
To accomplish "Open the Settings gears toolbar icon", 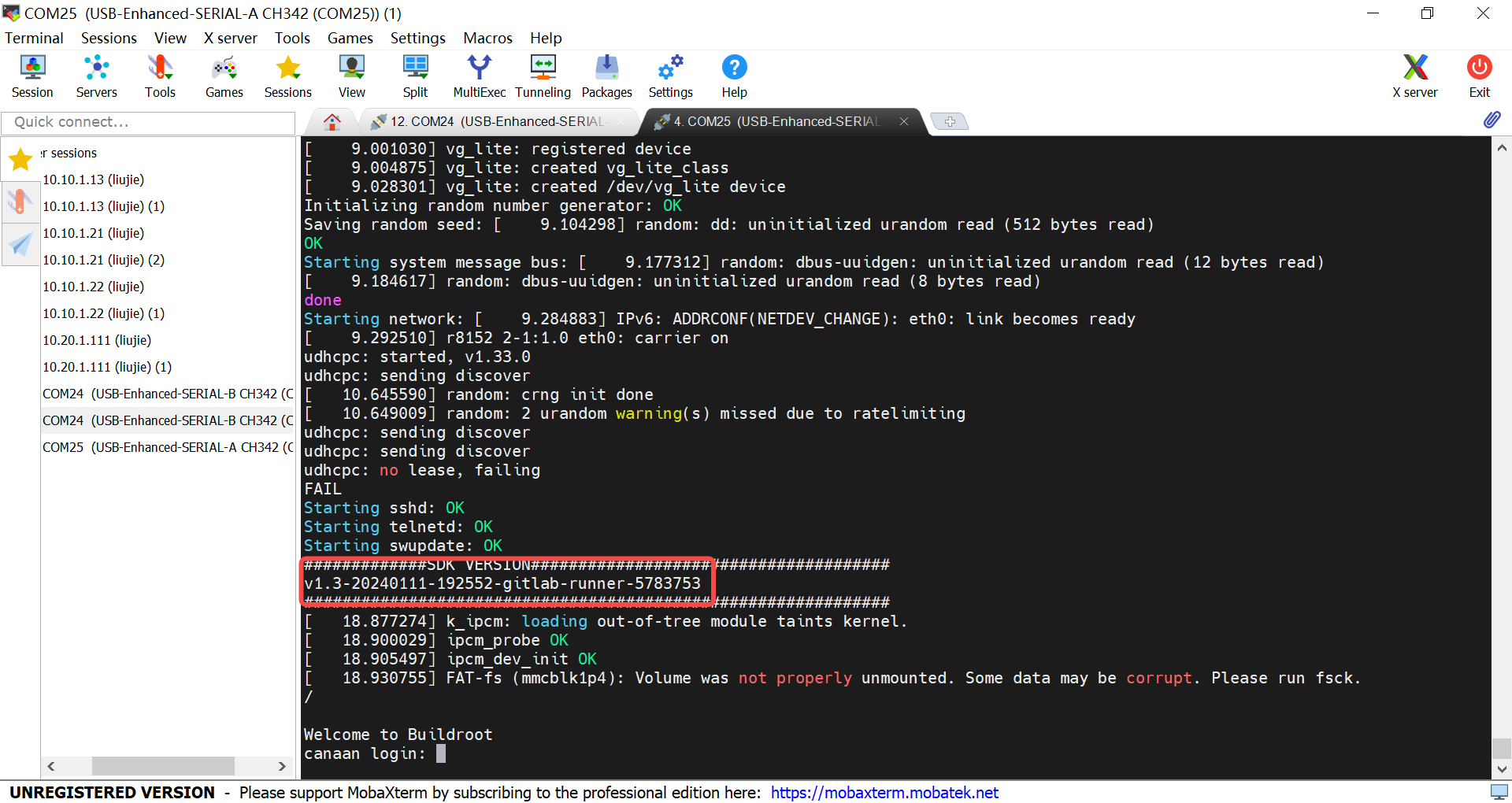I will [x=670, y=76].
